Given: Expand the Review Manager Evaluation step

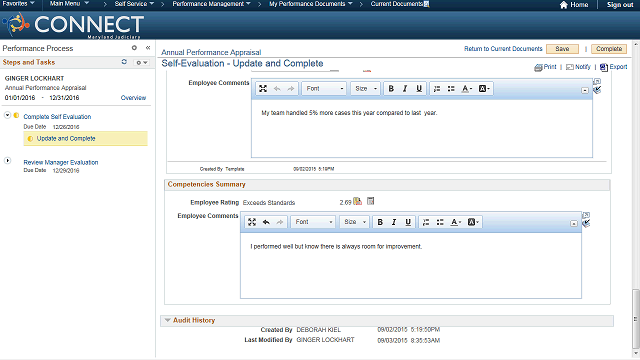Looking at the screenshot, I should pyautogui.click(x=7, y=160).
